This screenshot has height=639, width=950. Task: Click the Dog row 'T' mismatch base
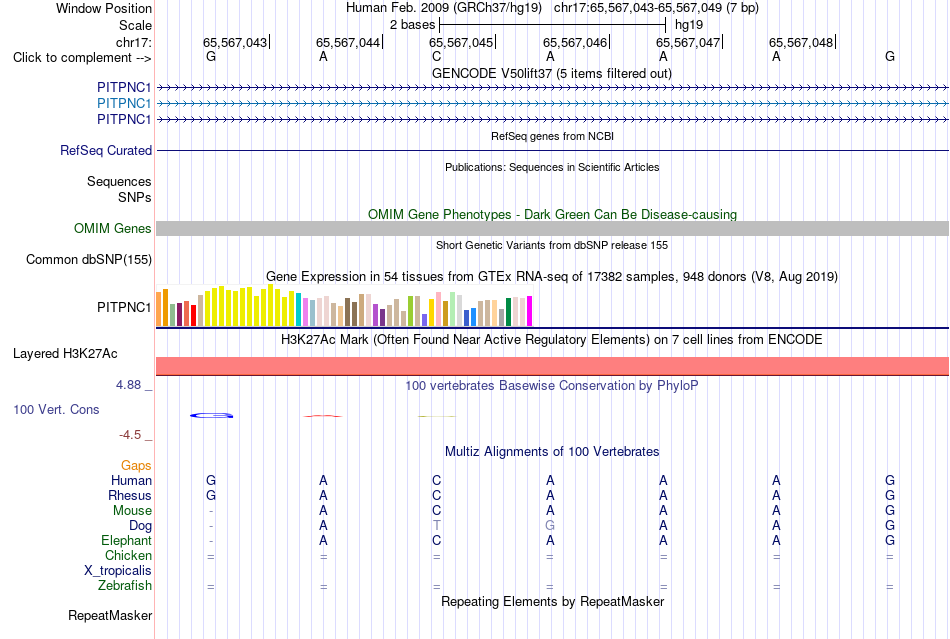pos(436,525)
